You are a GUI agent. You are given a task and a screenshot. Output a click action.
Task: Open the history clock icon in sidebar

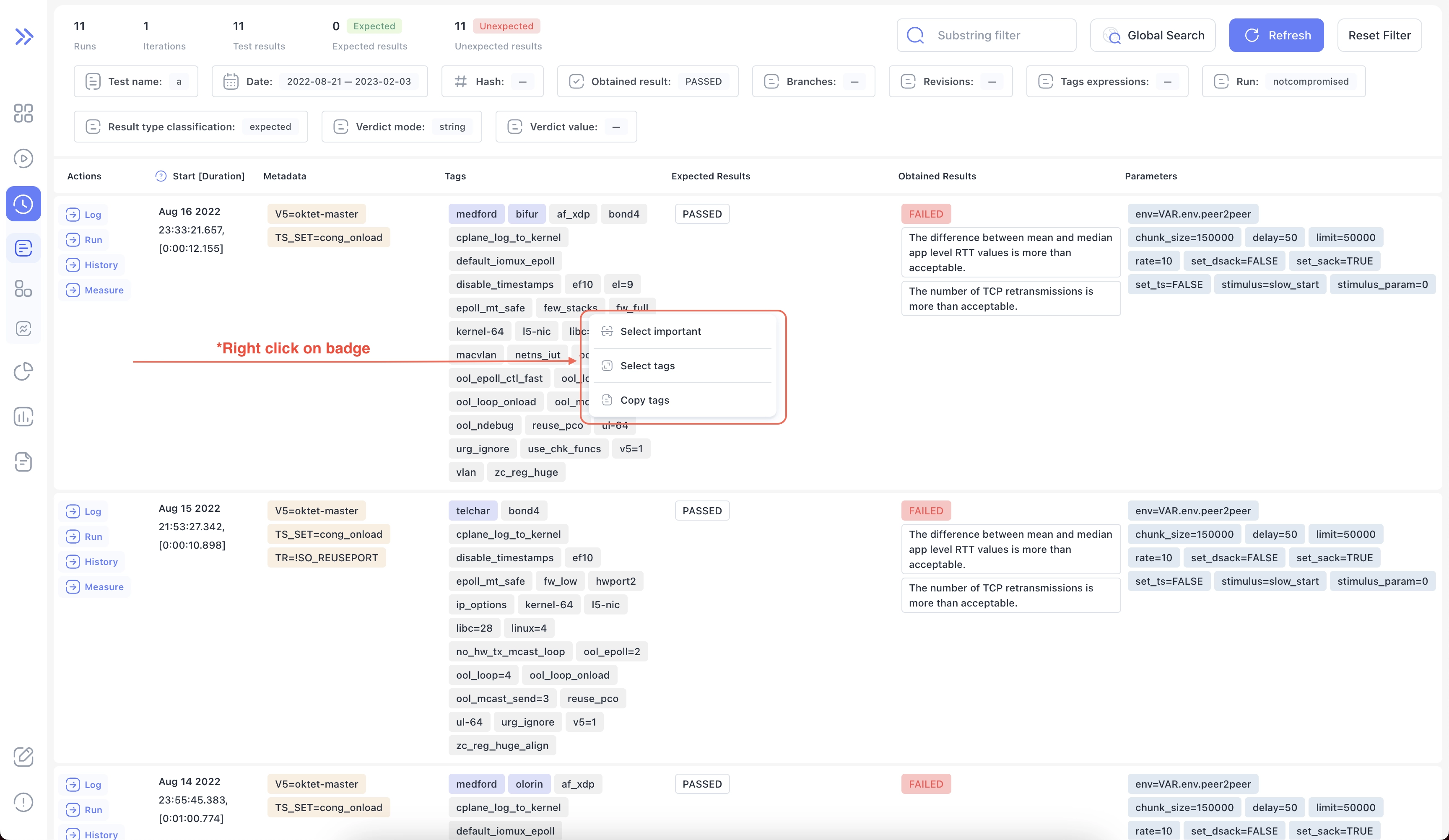click(x=23, y=204)
